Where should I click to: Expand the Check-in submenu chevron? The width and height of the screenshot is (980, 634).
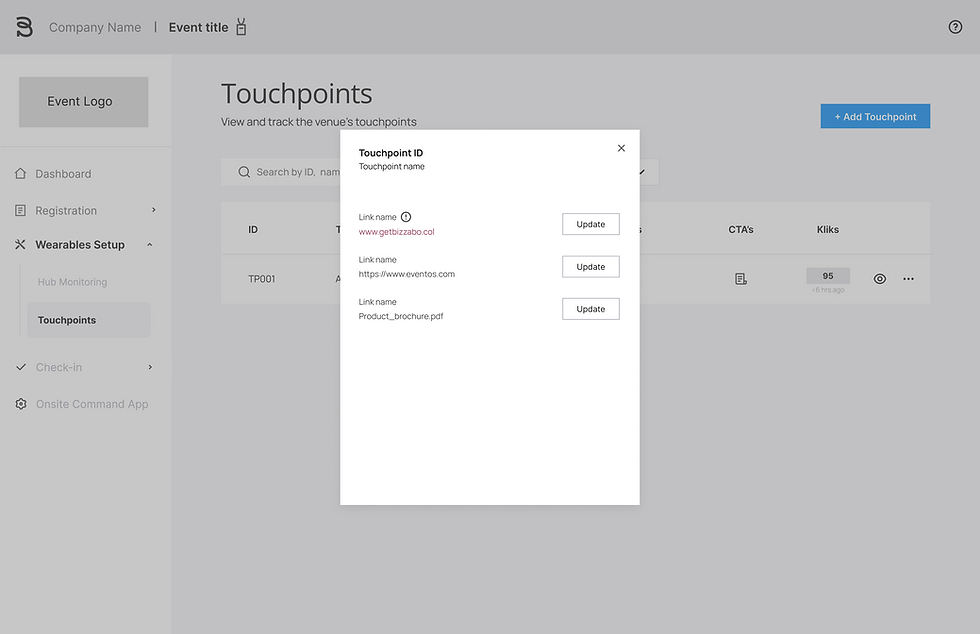(x=150, y=367)
